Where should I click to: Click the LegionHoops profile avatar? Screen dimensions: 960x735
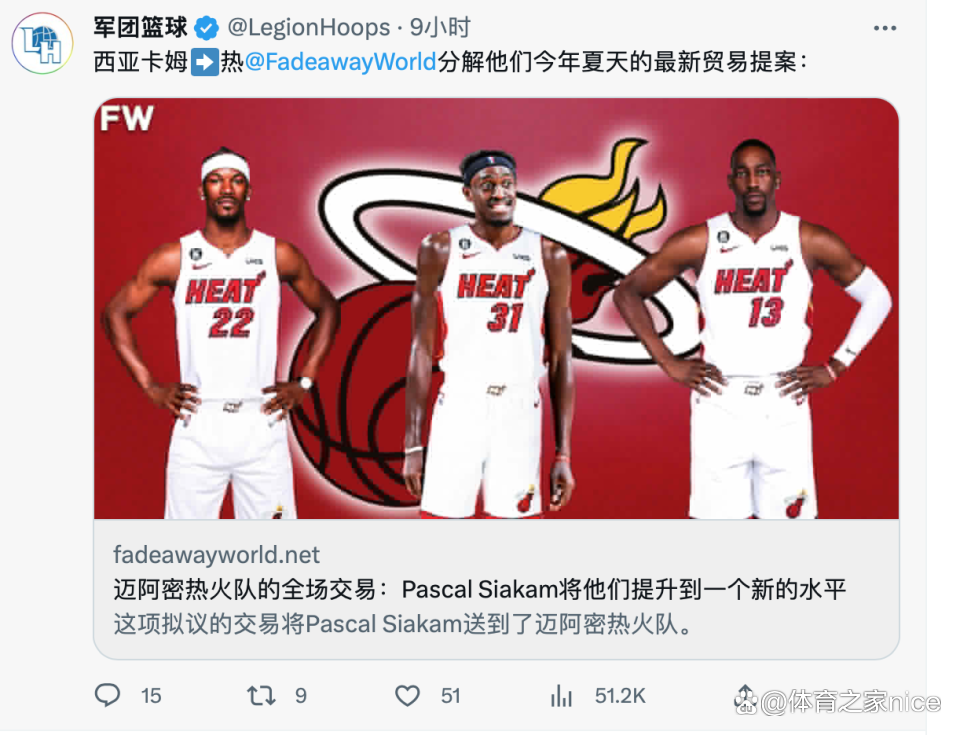pos(43,44)
